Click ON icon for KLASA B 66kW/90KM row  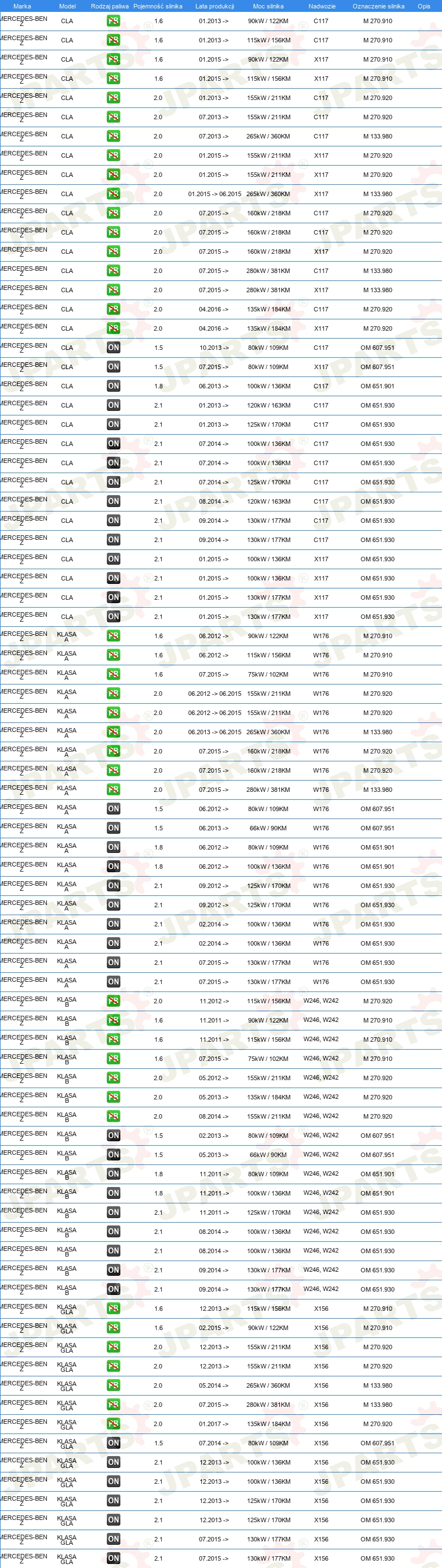[113, 1155]
